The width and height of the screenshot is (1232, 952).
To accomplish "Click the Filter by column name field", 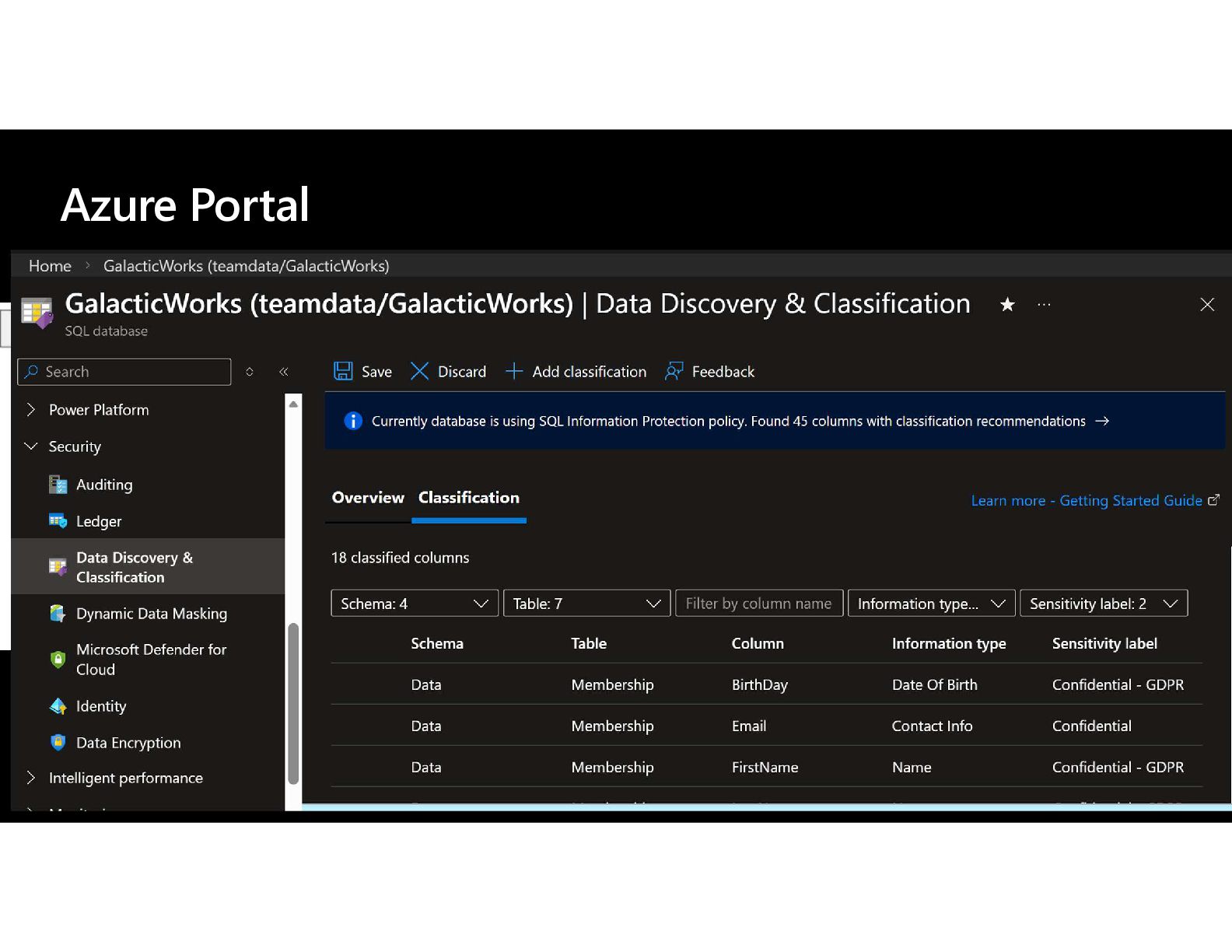I will 758,604.
